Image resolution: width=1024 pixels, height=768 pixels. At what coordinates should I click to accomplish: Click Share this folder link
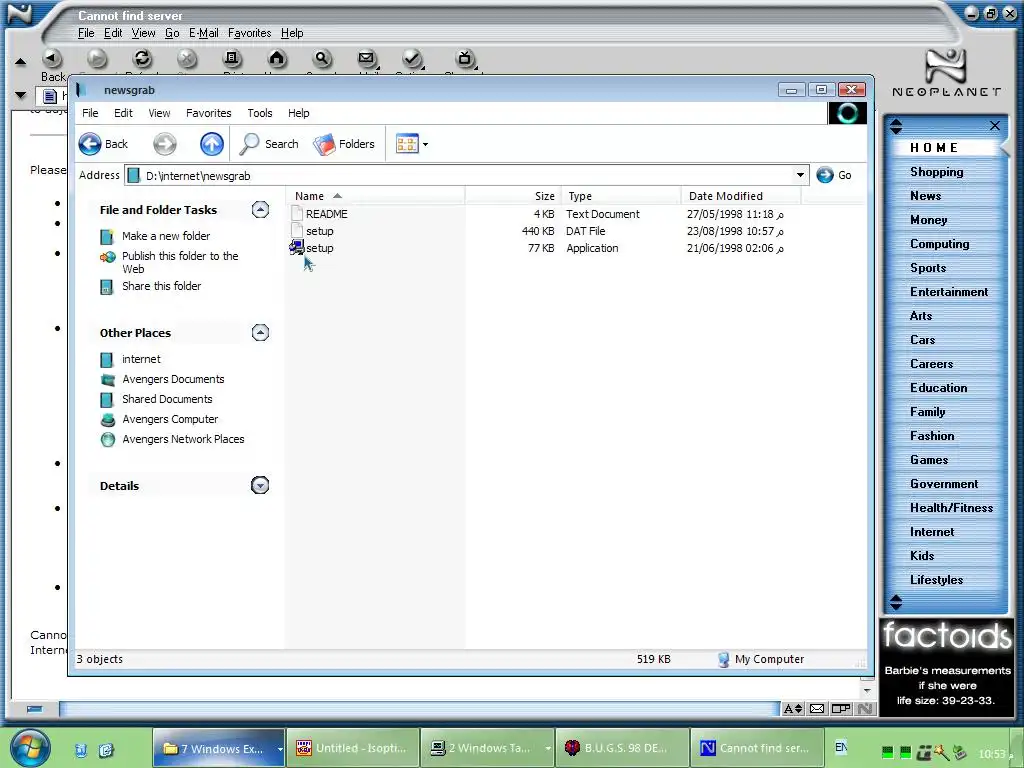pos(161,286)
